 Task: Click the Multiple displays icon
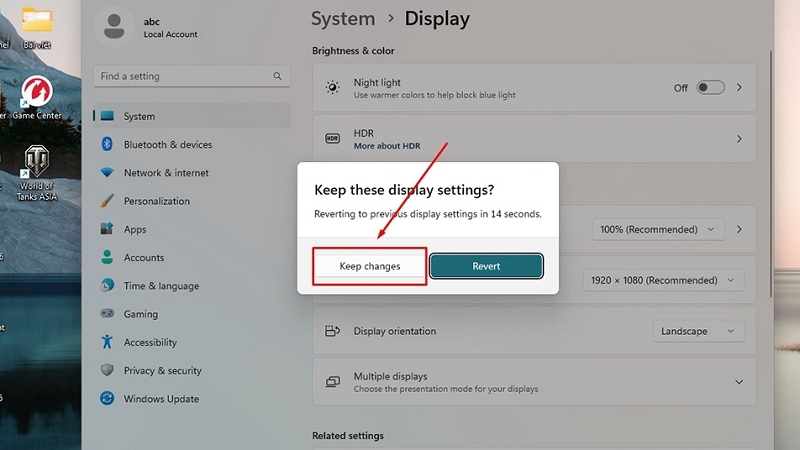(x=332, y=382)
